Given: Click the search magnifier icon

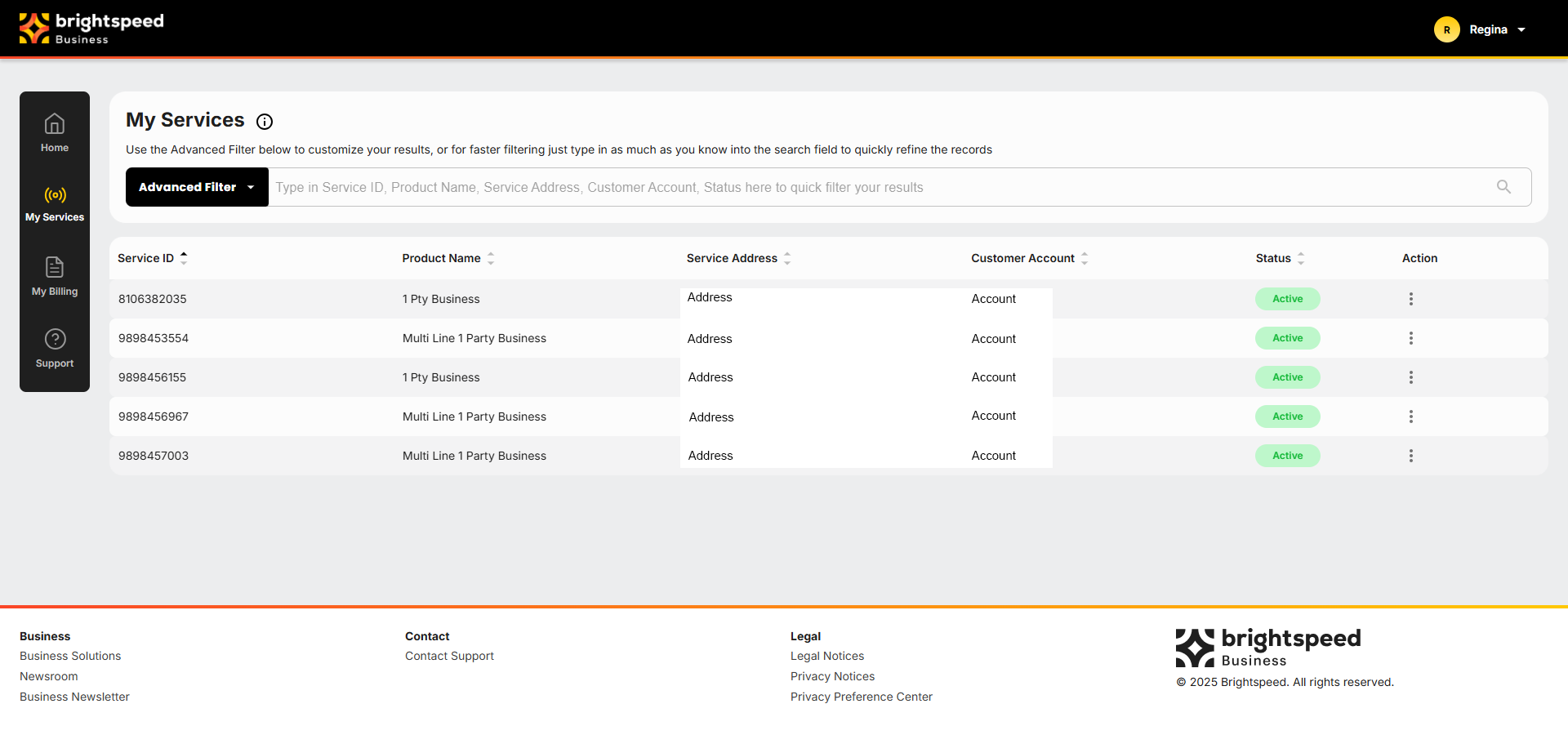Looking at the screenshot, I should click(x=1503, y=187).
